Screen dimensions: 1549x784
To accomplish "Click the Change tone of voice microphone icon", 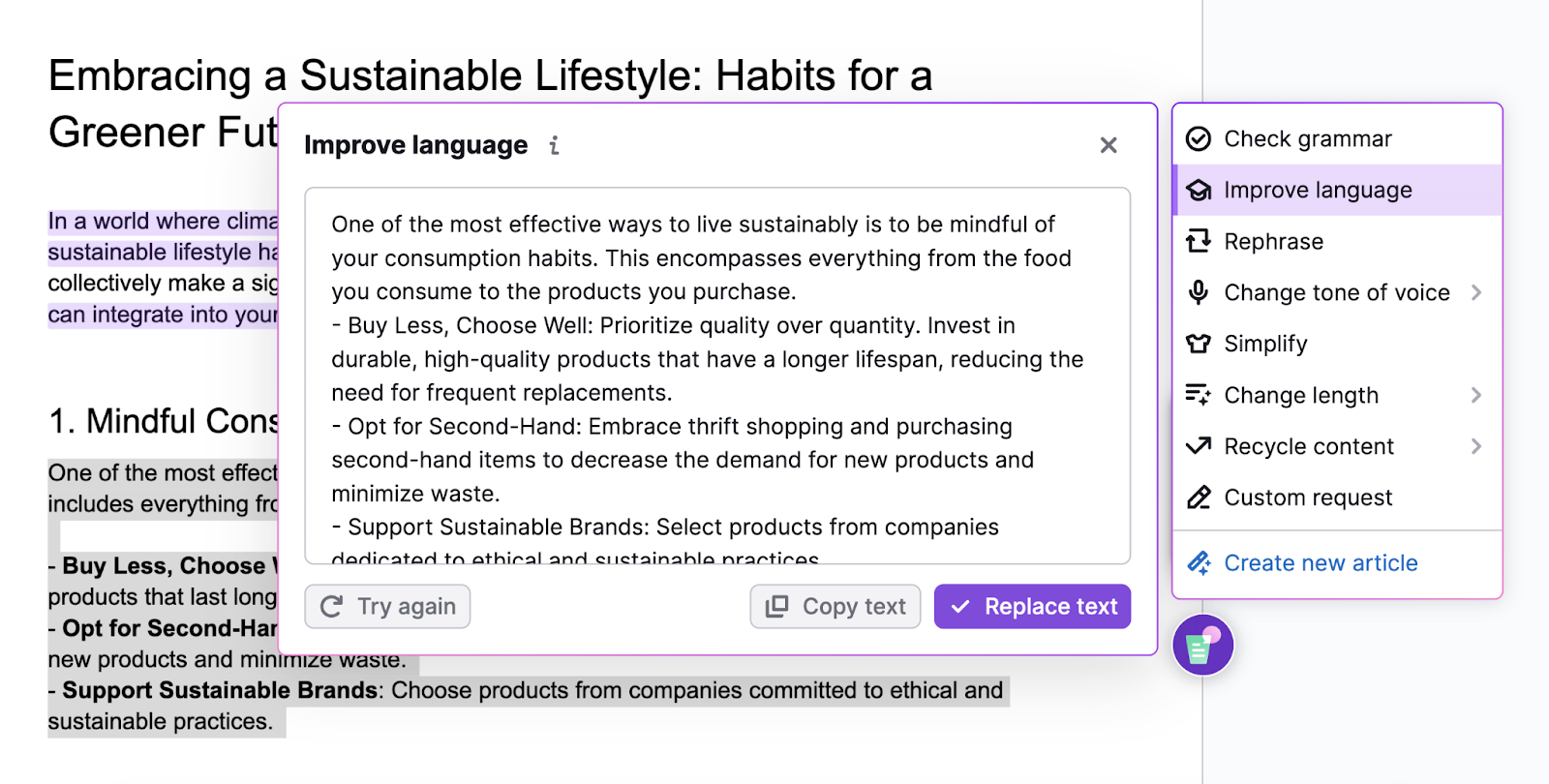I will pos(1200,292).
